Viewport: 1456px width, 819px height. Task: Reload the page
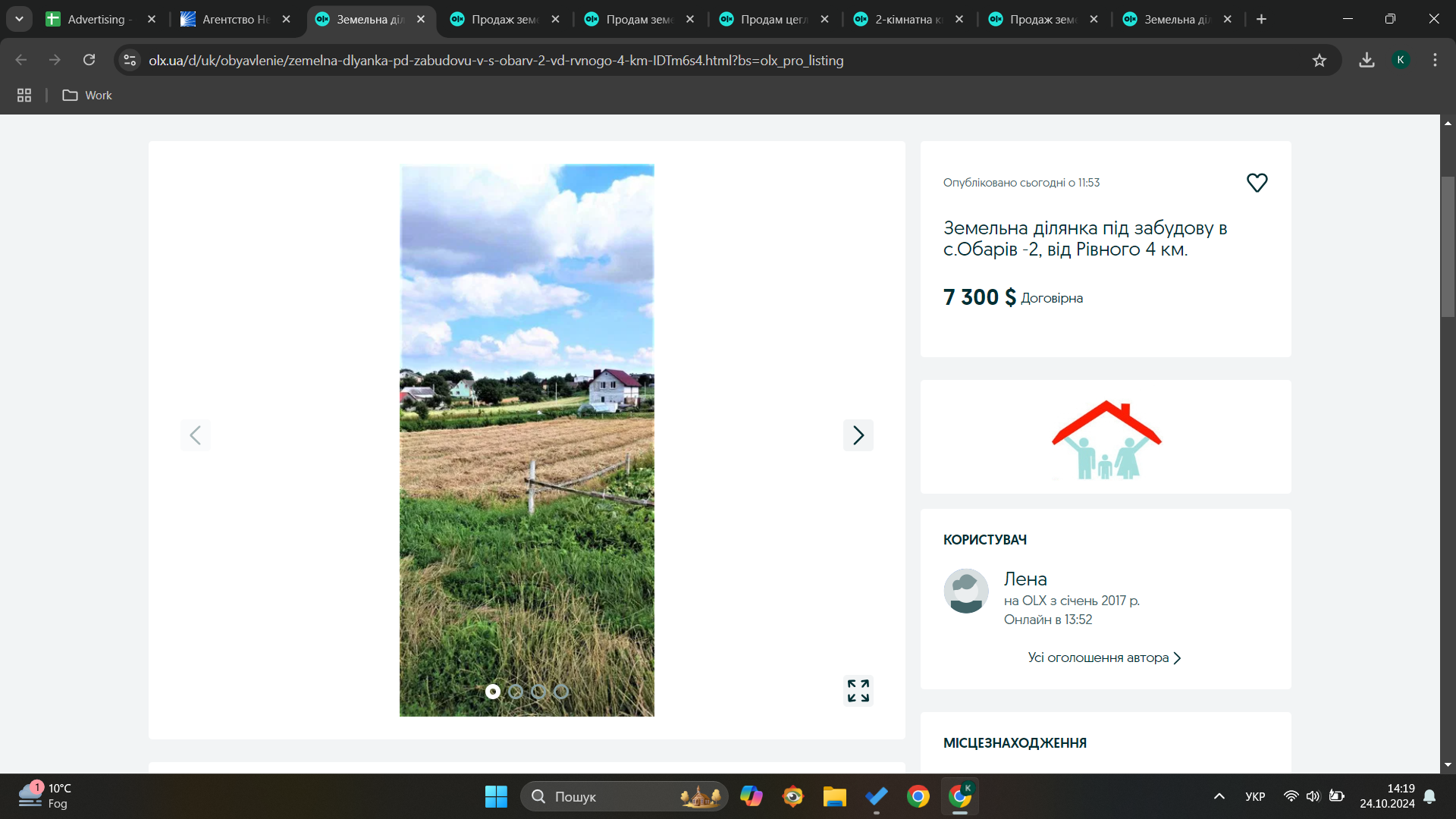89,61
